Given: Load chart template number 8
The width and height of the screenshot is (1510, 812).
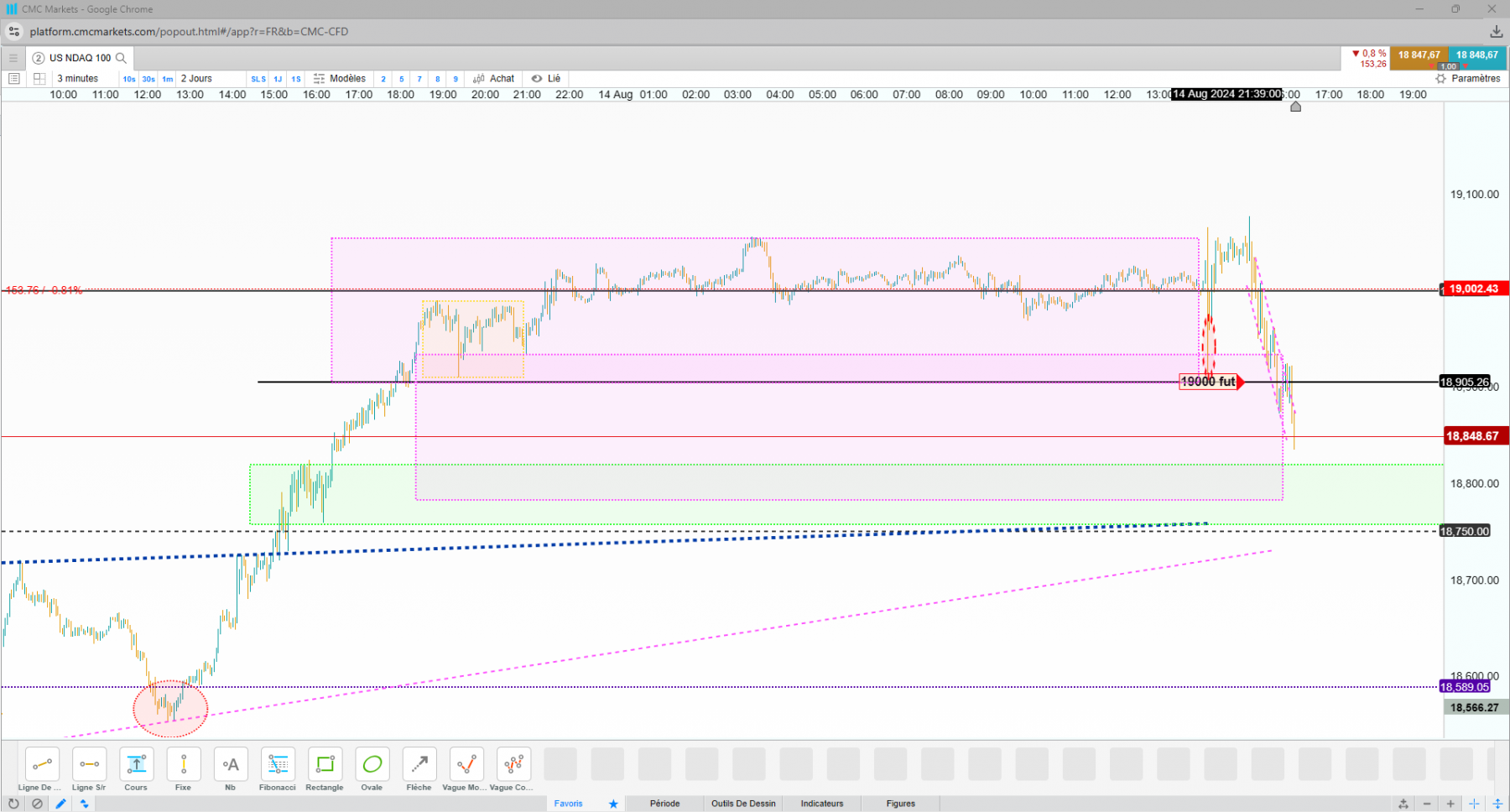Looking at the screenshot, I should click(x=438, y=79).
